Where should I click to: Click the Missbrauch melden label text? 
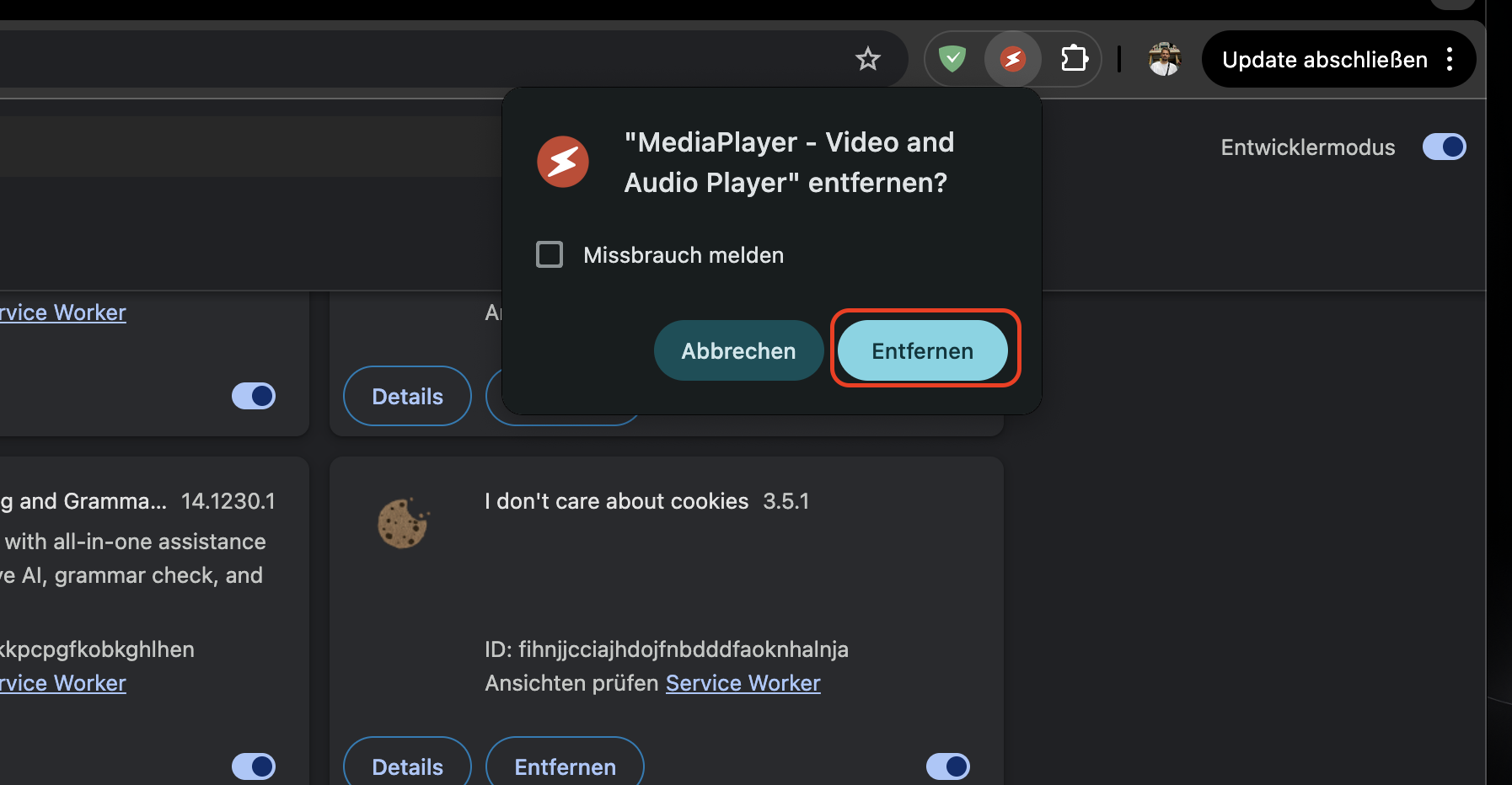point(684,255)
